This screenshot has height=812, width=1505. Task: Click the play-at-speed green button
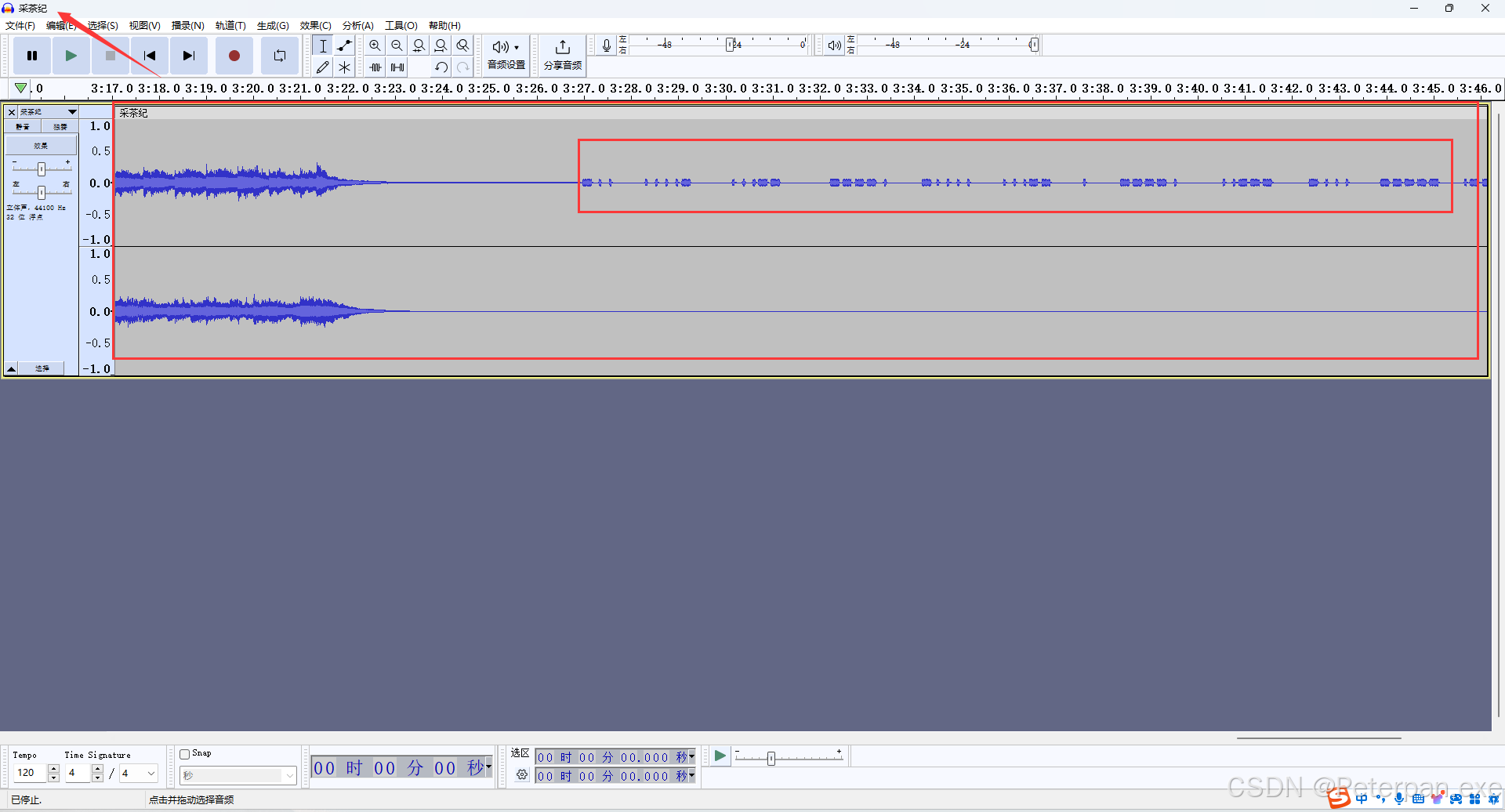720,756
